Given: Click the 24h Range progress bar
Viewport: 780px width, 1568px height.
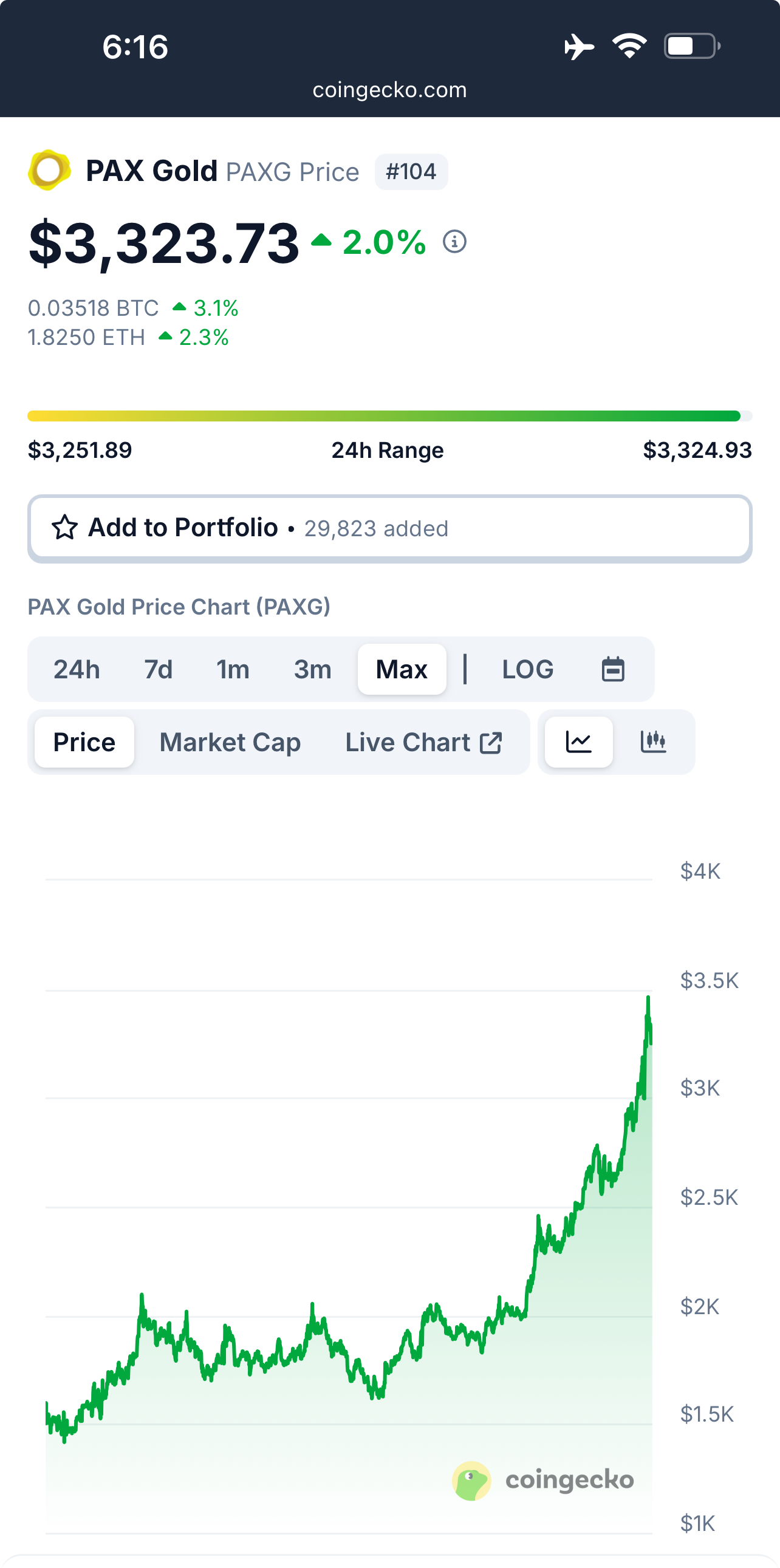Looking at the screenshot, I should [389, 417].
